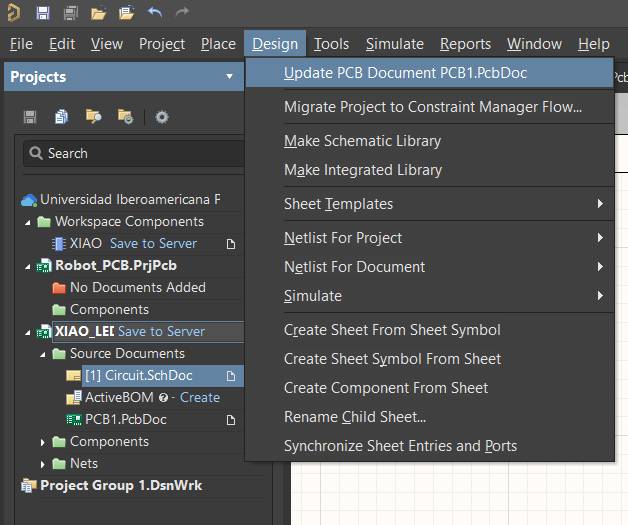This screenshot has width=628, height=525.
Task: Click Save to Server link beside XIAO
Action: point(153,243)
